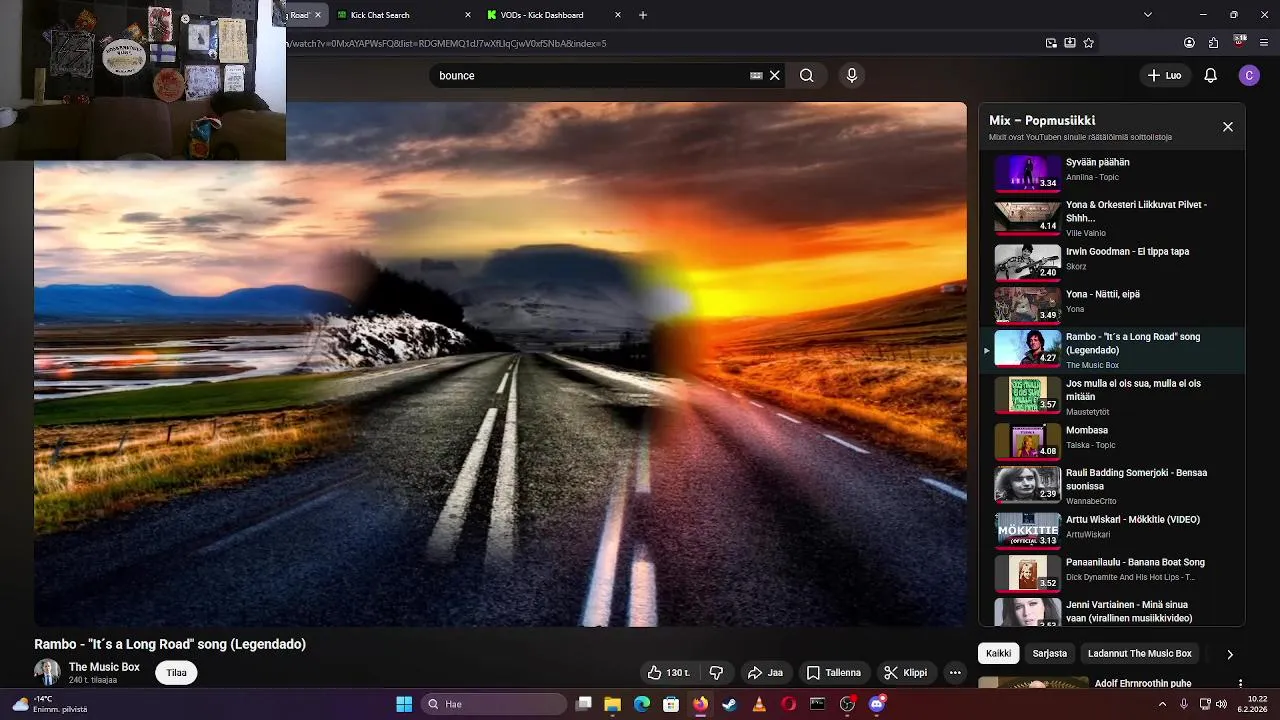Image resolution: width=1280 pixels, height=720 pixels.
Task: Open YouTube notifications bell
Action: point(1210,75)
